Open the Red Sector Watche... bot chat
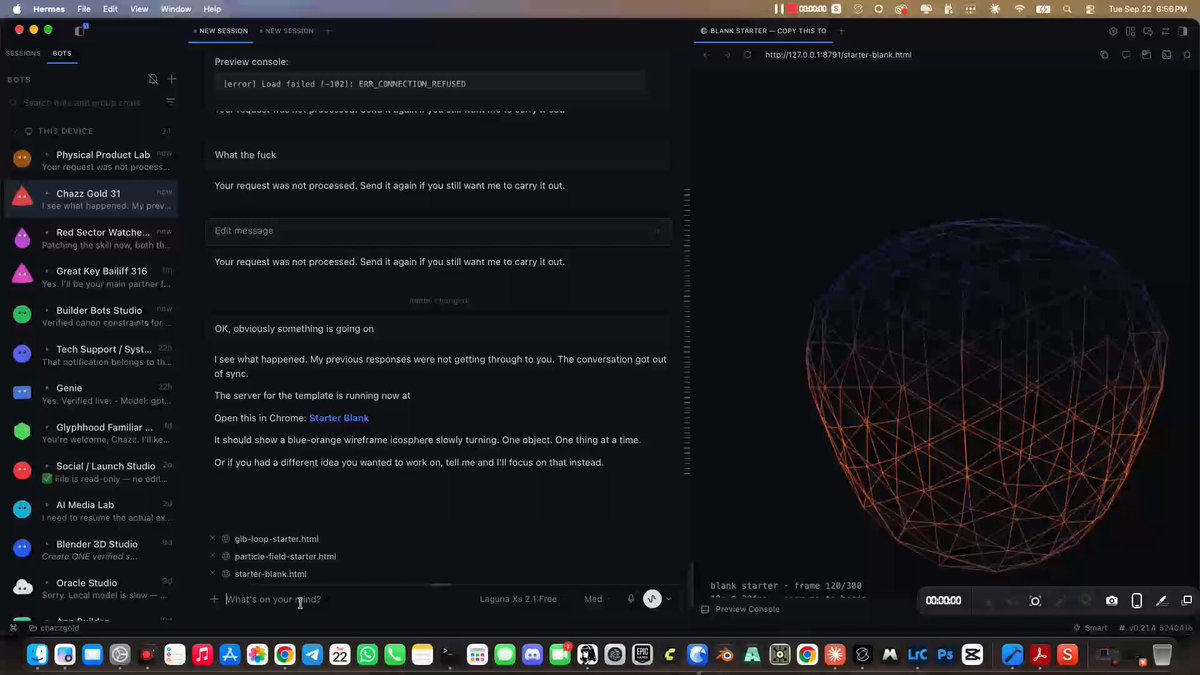The image size is (1200, 675). coord(90,238)
